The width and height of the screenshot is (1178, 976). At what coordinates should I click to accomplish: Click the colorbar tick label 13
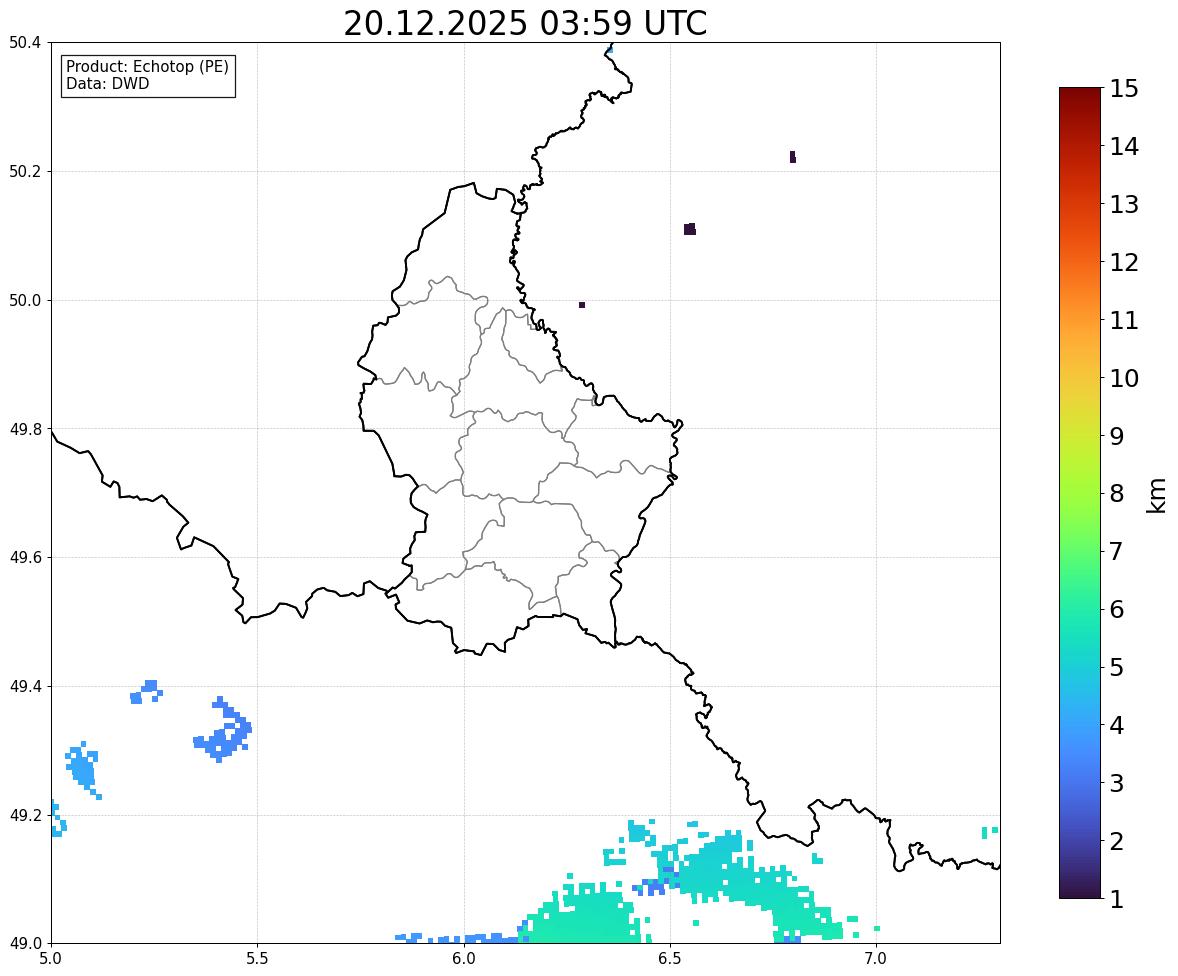[x=1124, y=204]
